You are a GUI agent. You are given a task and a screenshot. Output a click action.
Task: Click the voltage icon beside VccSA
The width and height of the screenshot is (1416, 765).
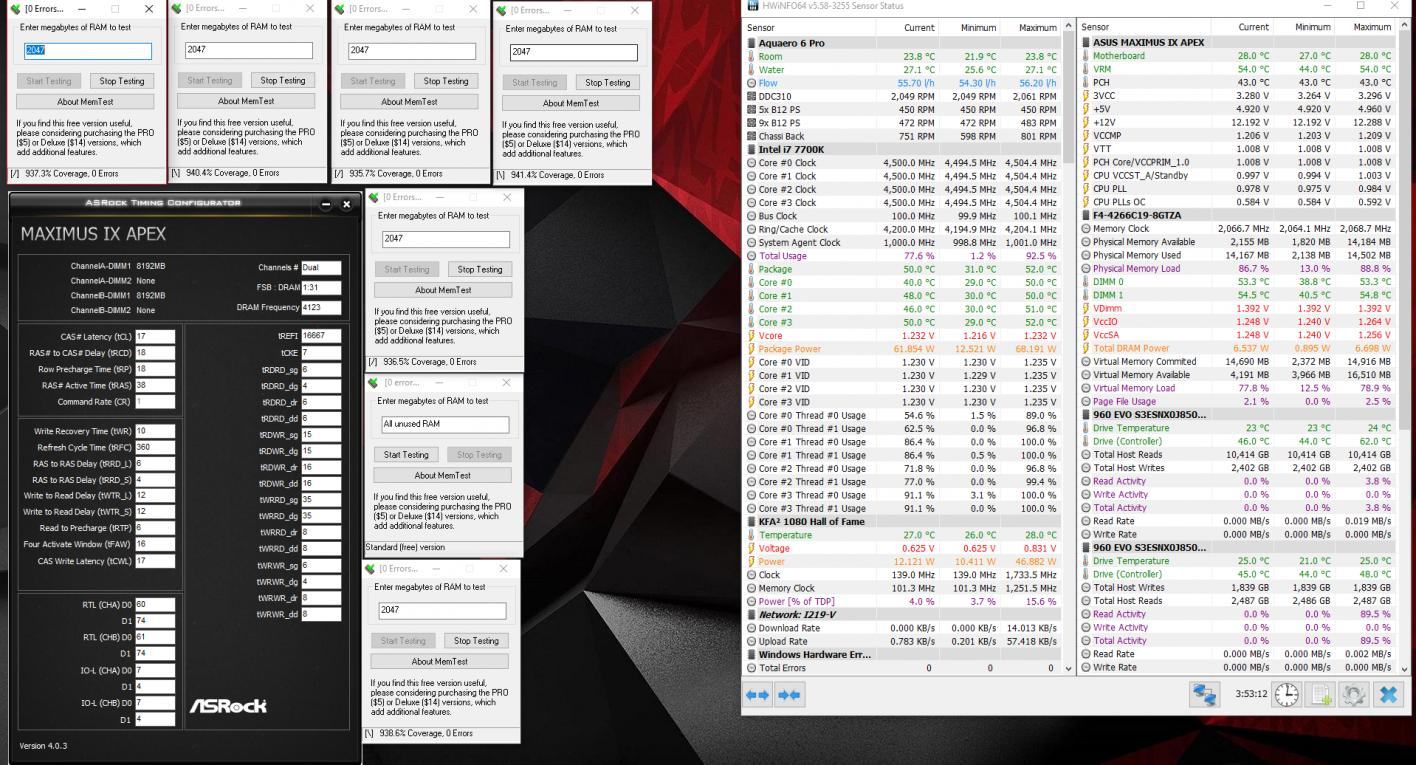coord(1086,335)
